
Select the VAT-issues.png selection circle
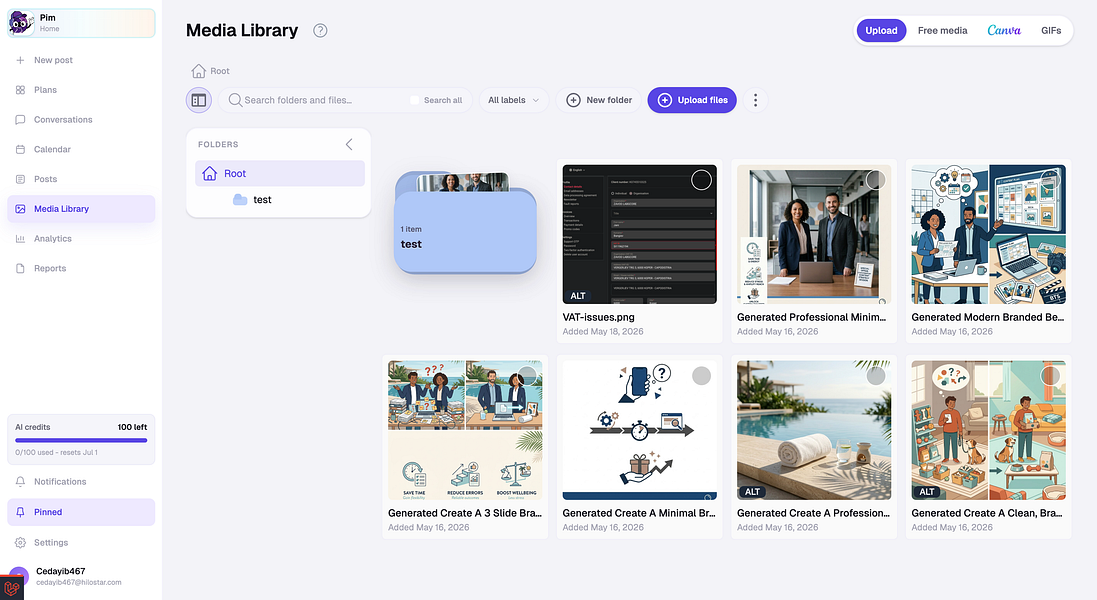click(x=701, y=180)
